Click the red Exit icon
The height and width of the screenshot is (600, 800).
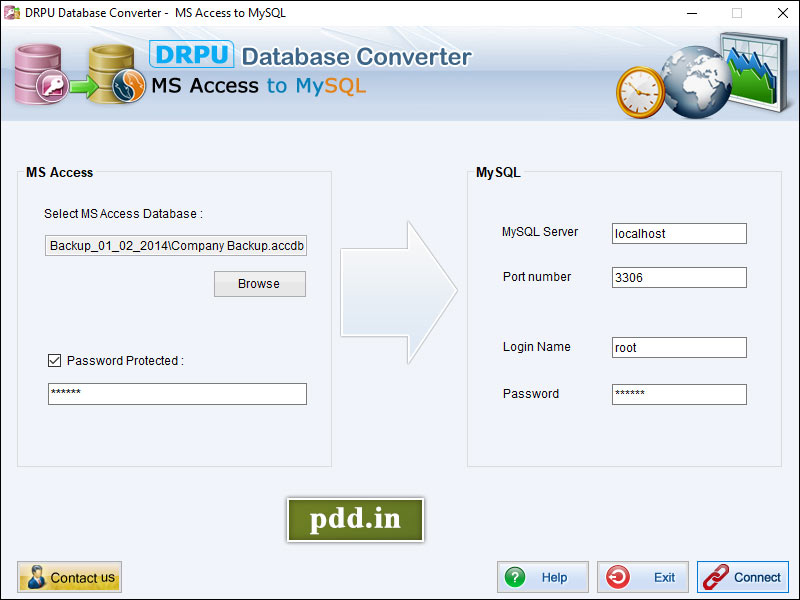[x=617, y=577]
